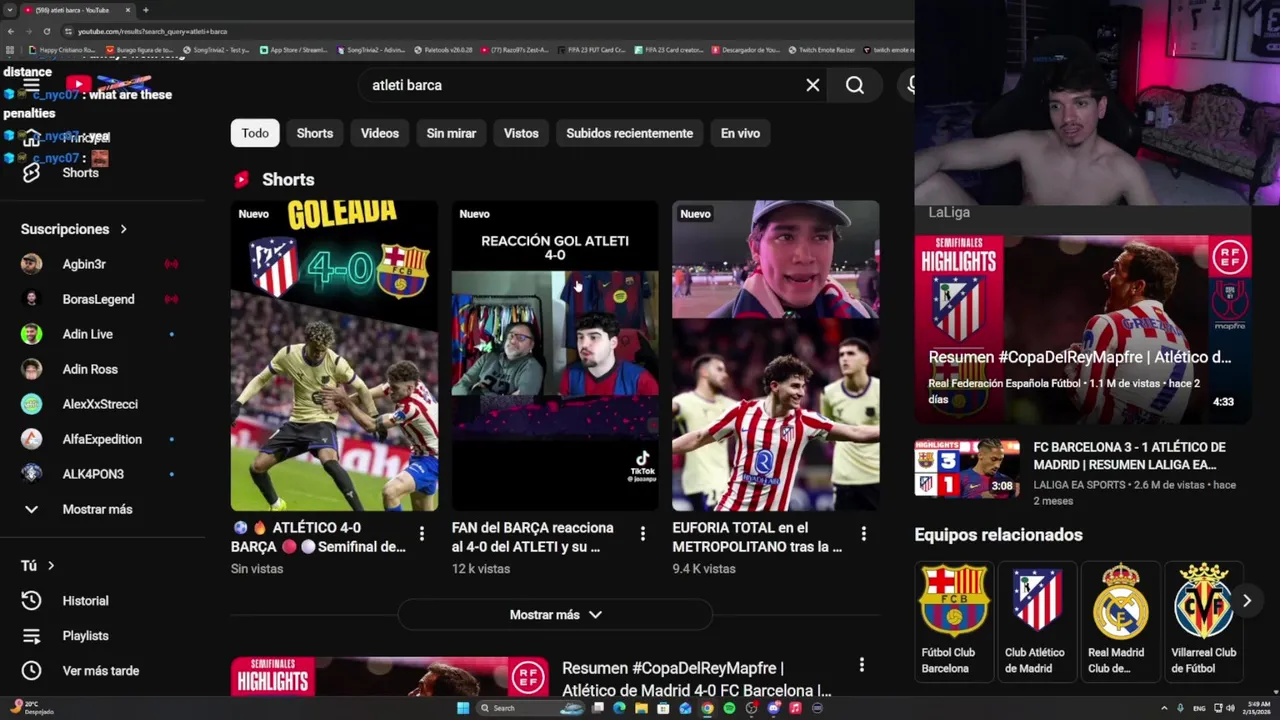Reload the page in the browser
The height and width of the screenshot is (720, 1280).
(x=46, y=31)
